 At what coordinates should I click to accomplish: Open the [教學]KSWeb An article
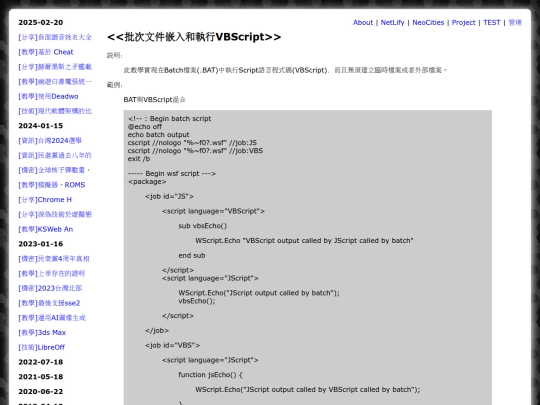pos(45,229)
